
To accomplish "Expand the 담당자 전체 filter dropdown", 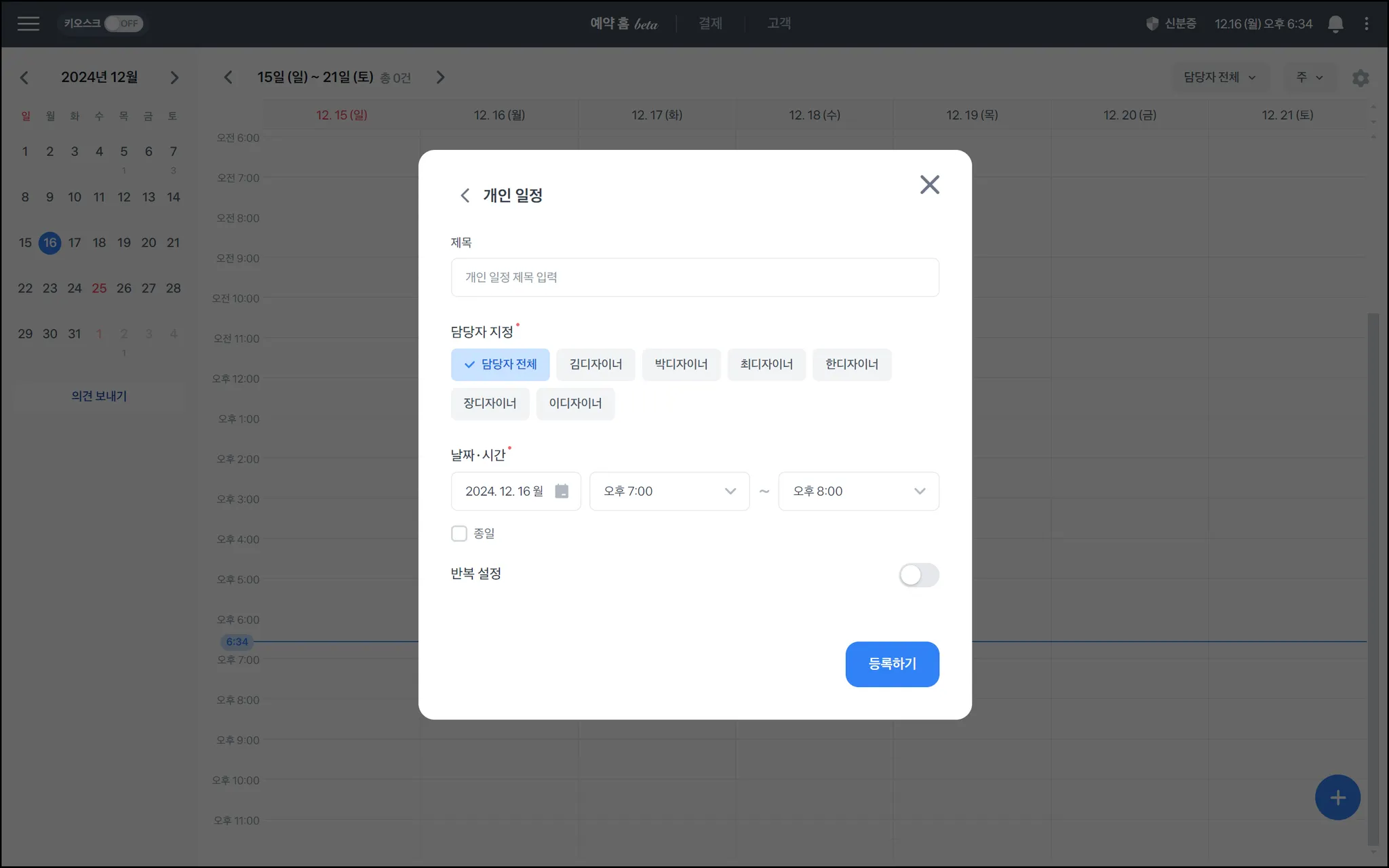I will coord(1219,77).
